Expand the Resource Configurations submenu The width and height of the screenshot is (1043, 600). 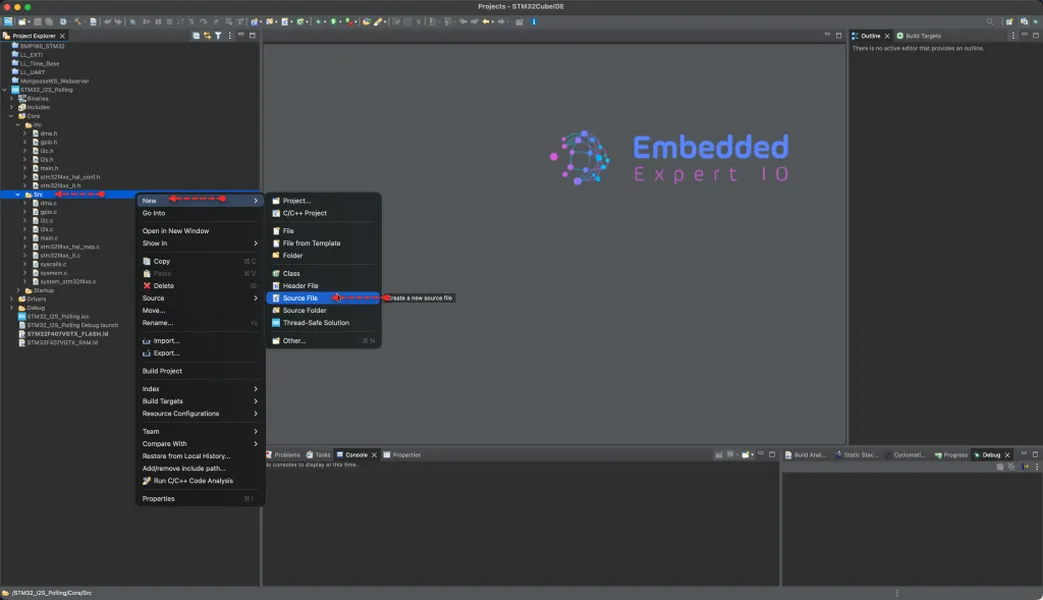point(200,414)
